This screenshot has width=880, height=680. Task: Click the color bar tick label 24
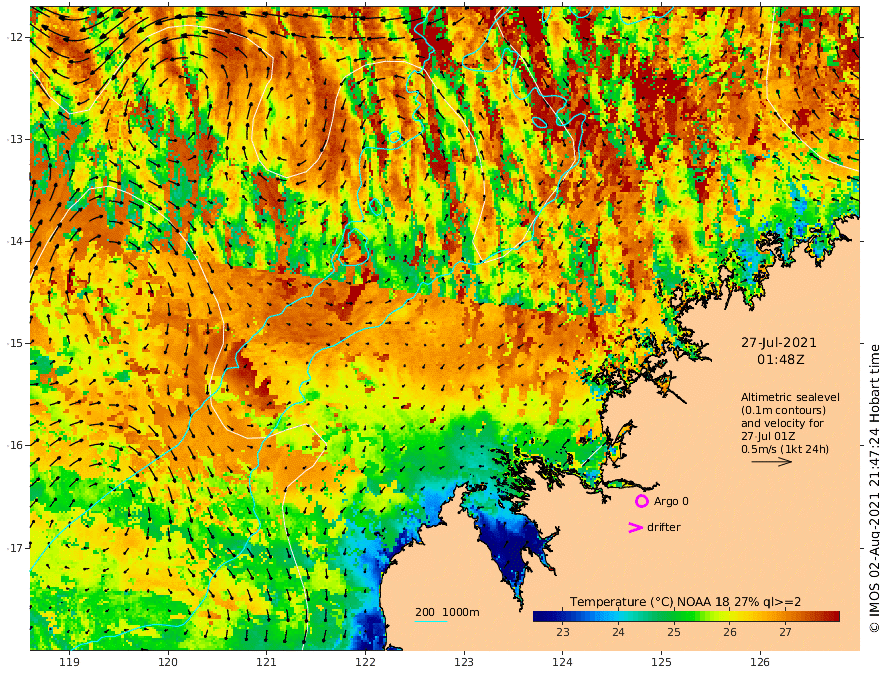[618, 632]
